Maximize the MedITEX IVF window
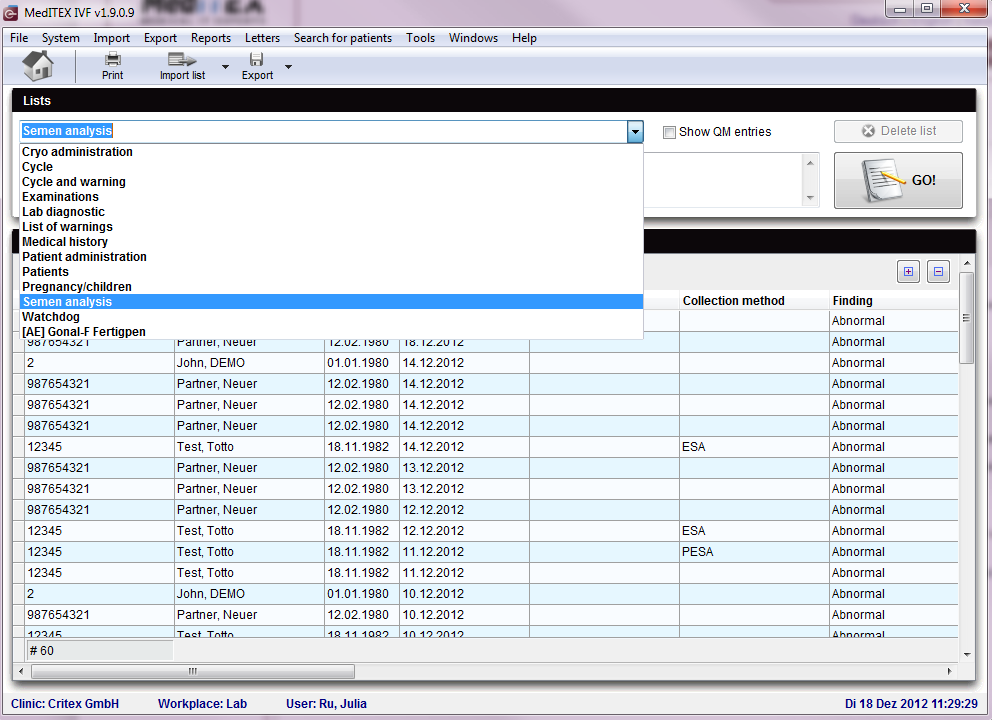Image resolution: width=992 pixels, height=720 pixels. tap(927, 9)
